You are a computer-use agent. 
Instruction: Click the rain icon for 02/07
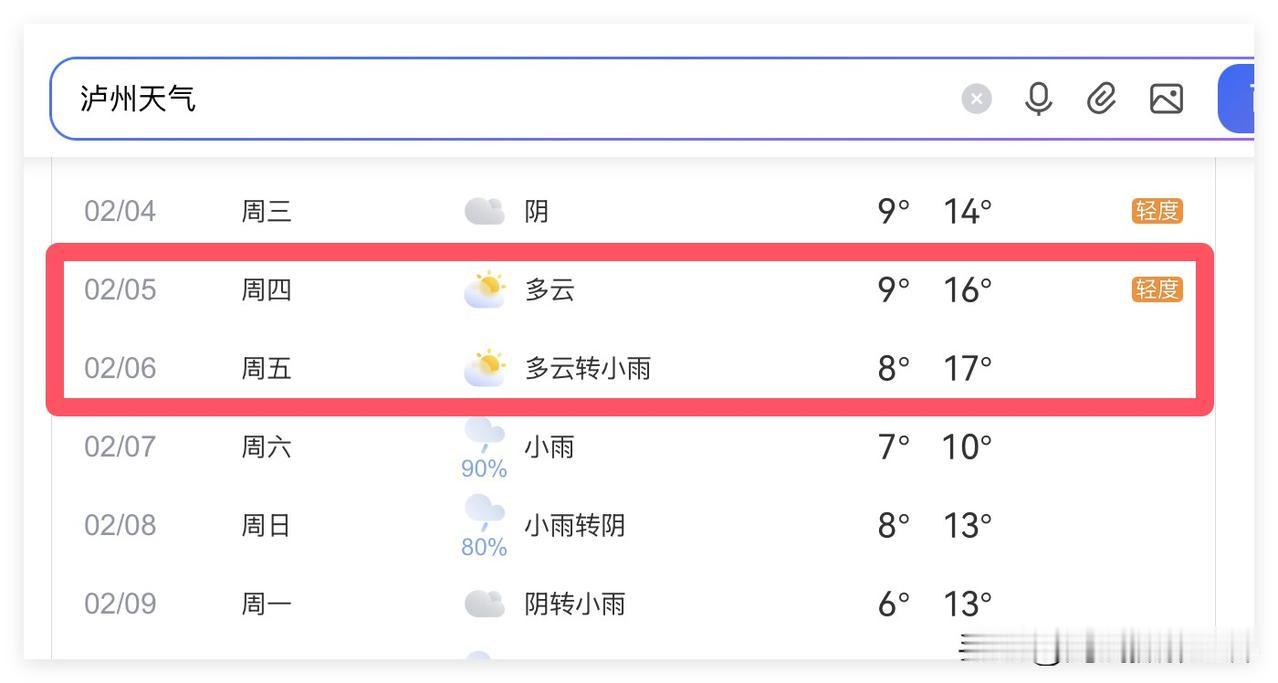click(x=484, y=435)
